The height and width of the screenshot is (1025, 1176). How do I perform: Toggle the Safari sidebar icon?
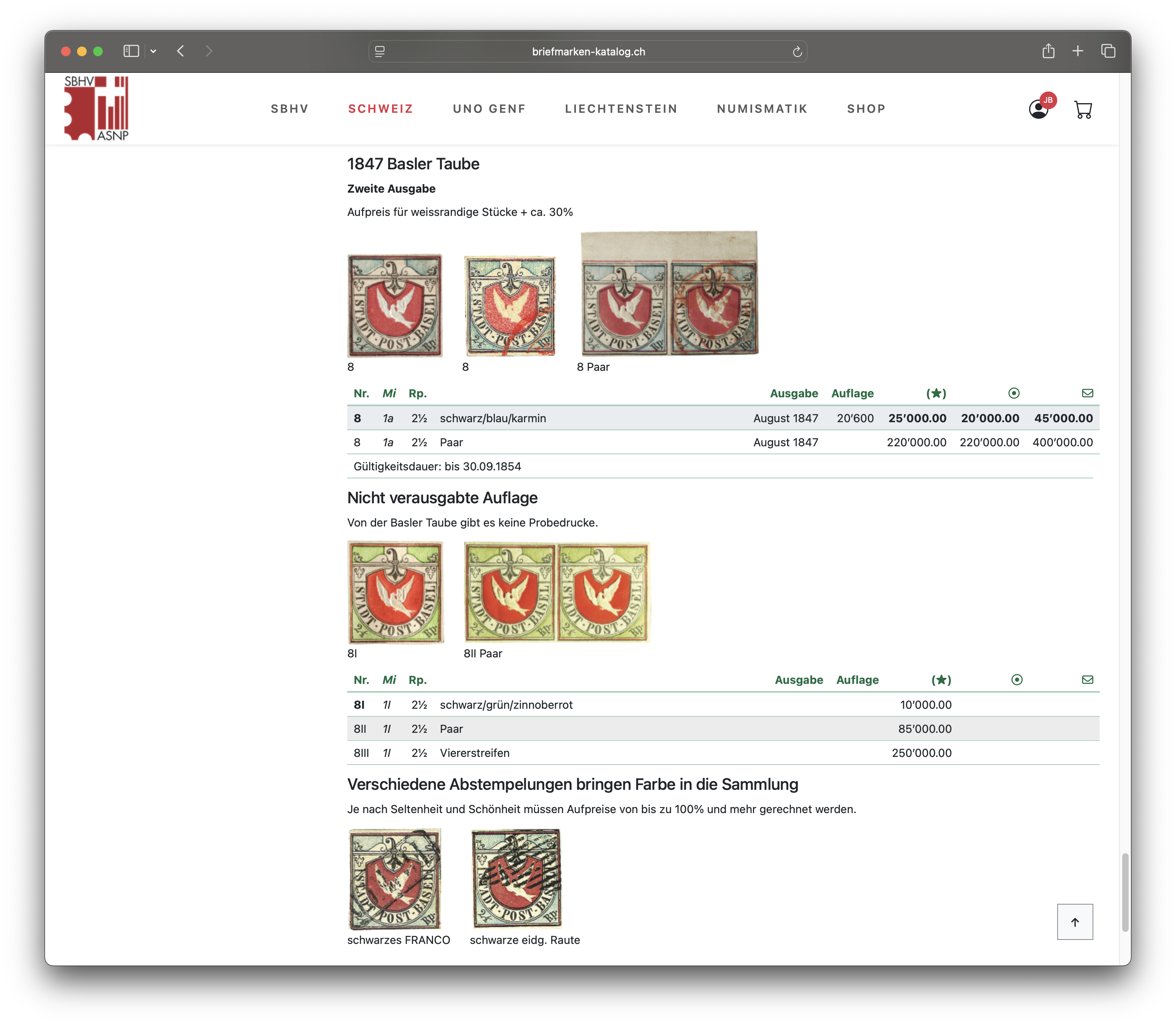[131, 51]
